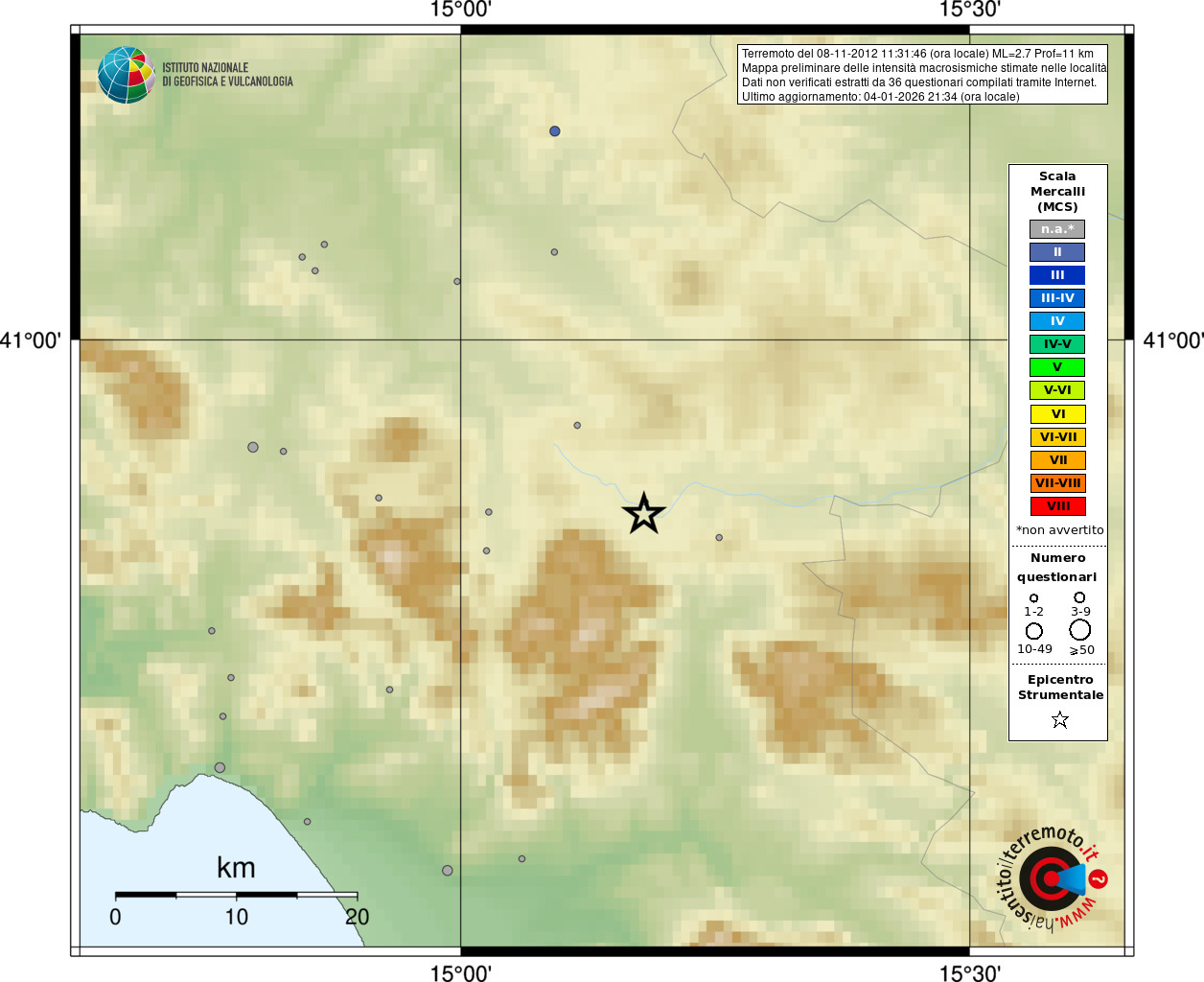The height and width of the screenshot is (982, 1204).
Task: Click the gray marker near the coastline
Action: (x=220, y=767)
